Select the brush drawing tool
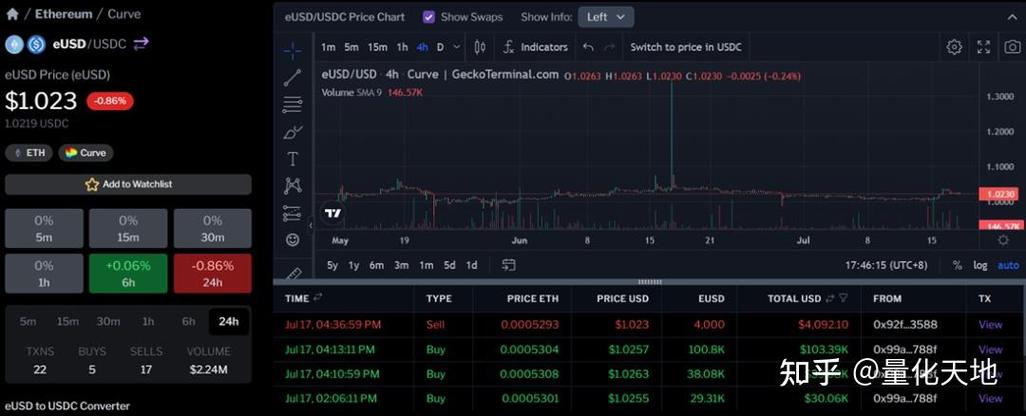Viewport: 1026px width, 416px height. 292,131
